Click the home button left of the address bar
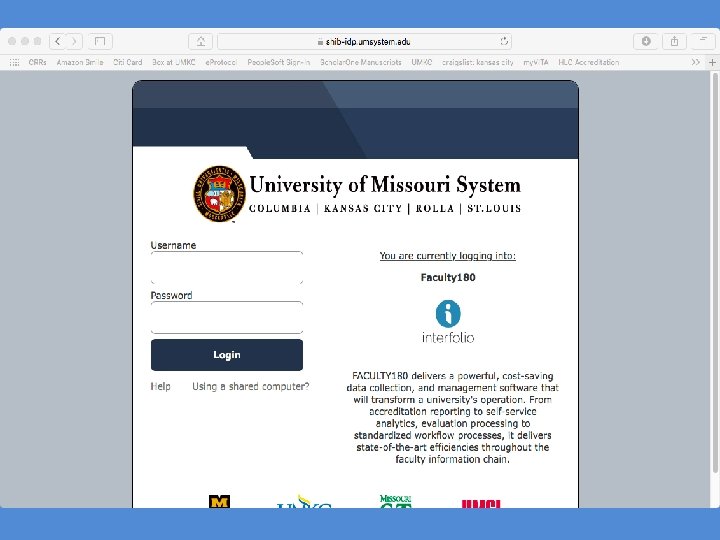 click(x=201, y=41)
